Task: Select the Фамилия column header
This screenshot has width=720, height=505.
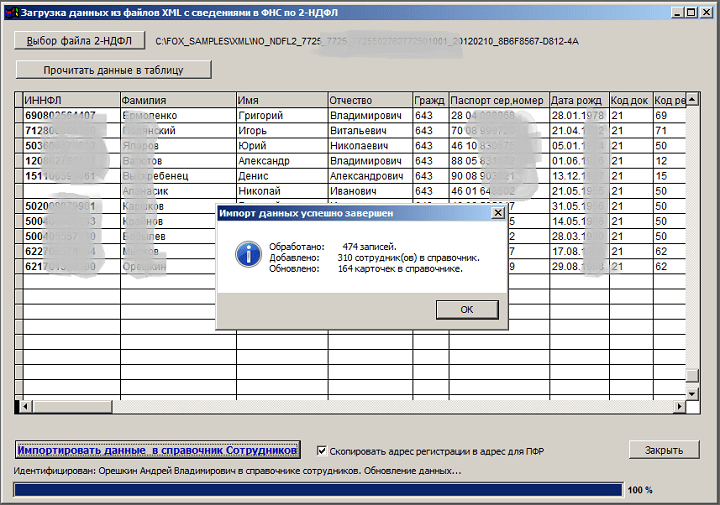Action: coord(178,100)
